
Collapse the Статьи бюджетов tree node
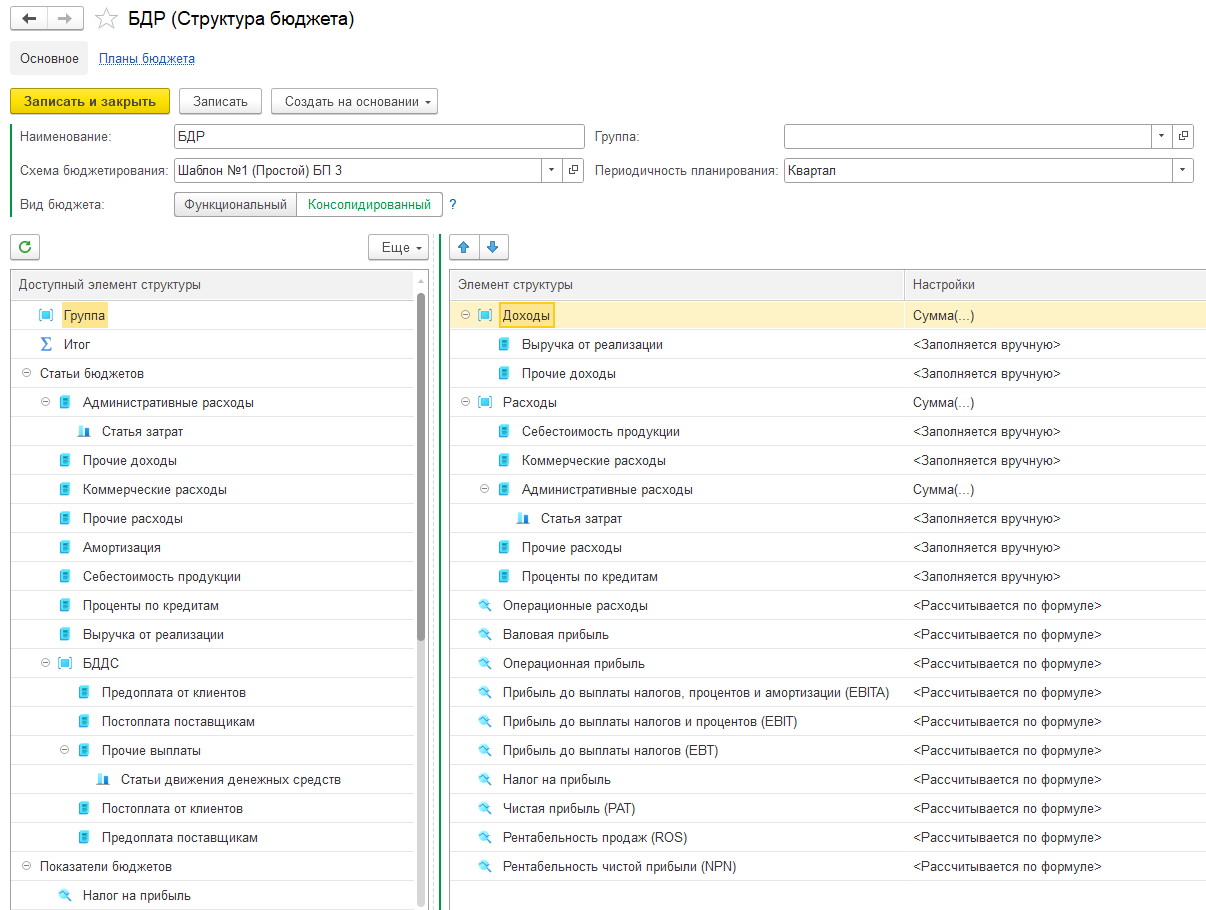click(x=26, y=374)
